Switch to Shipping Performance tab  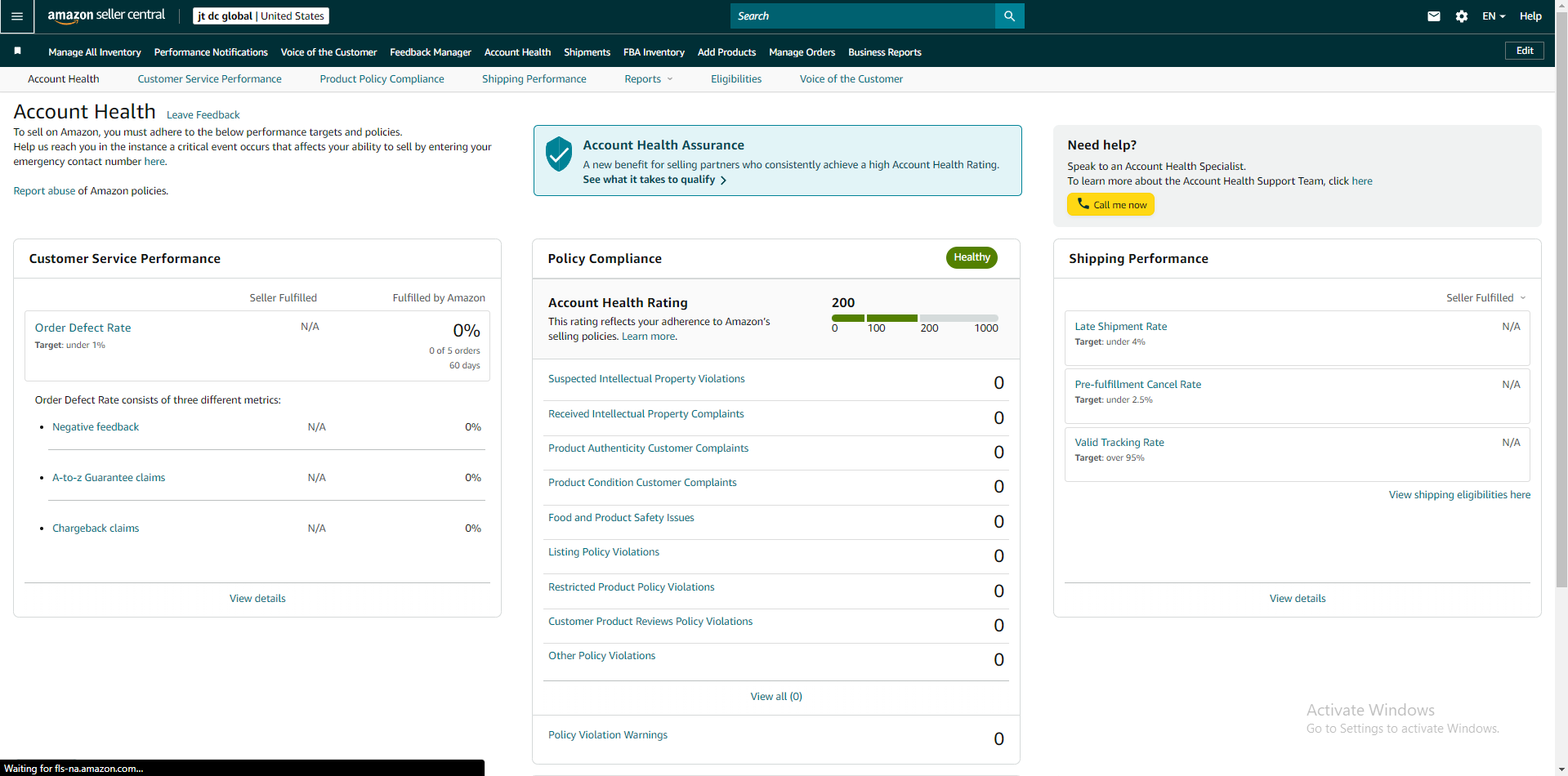pos(534,79)
